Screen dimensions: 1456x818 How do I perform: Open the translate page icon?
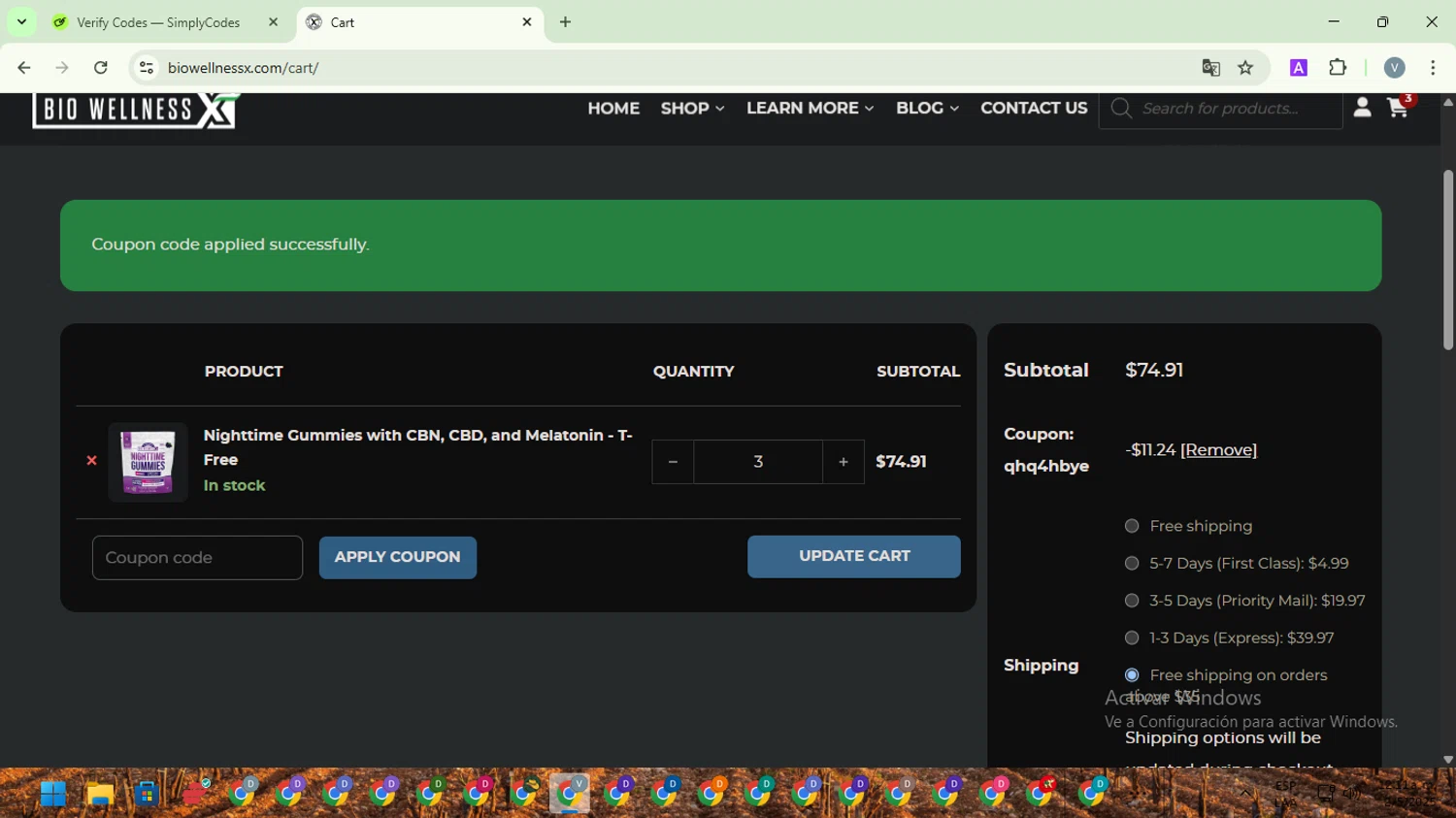(x=1210, y=68)
